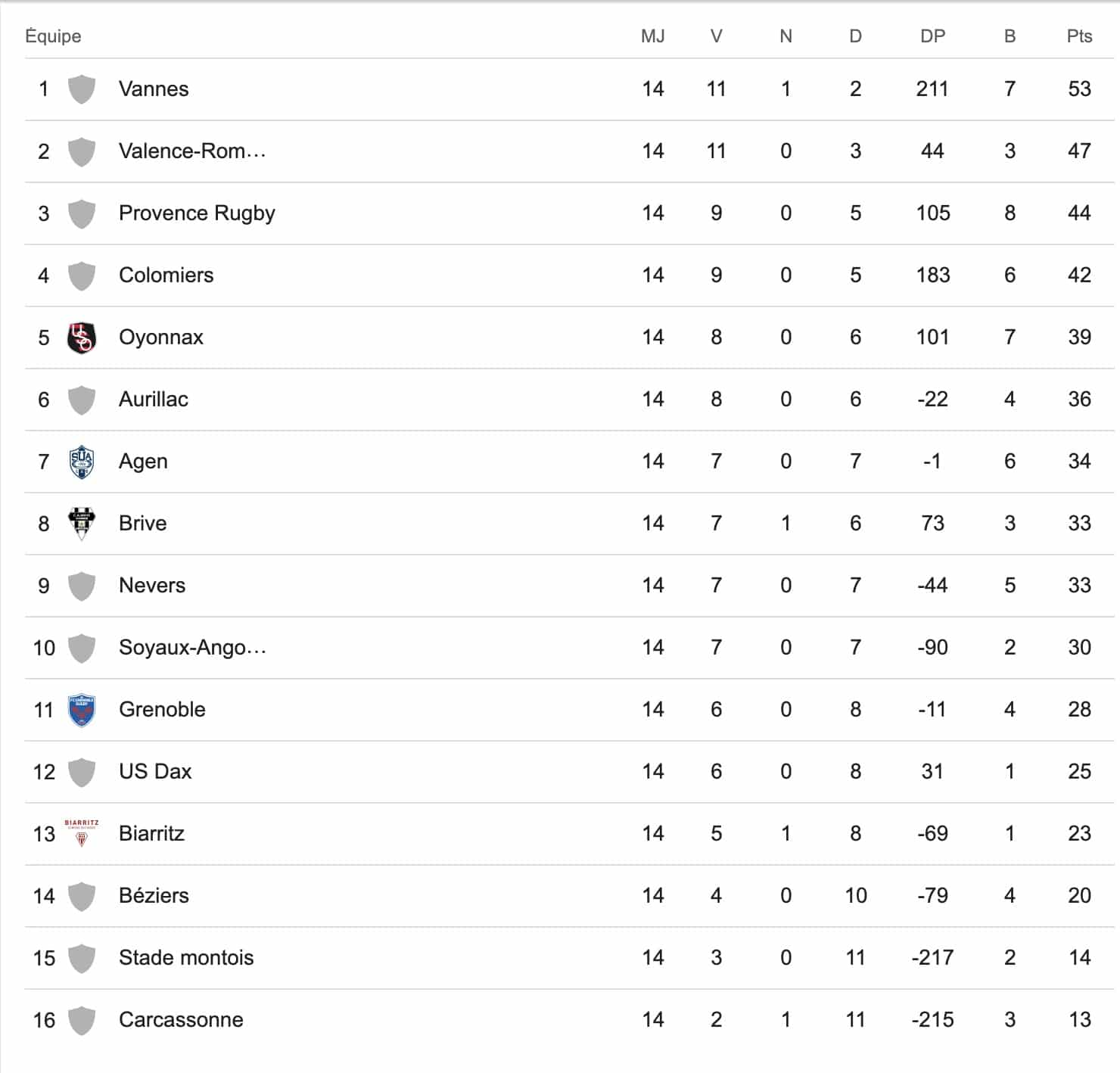This screenshot has width=1120, height=1073.
Task: Select the Aurillac team name
Action: click(154, 400)
